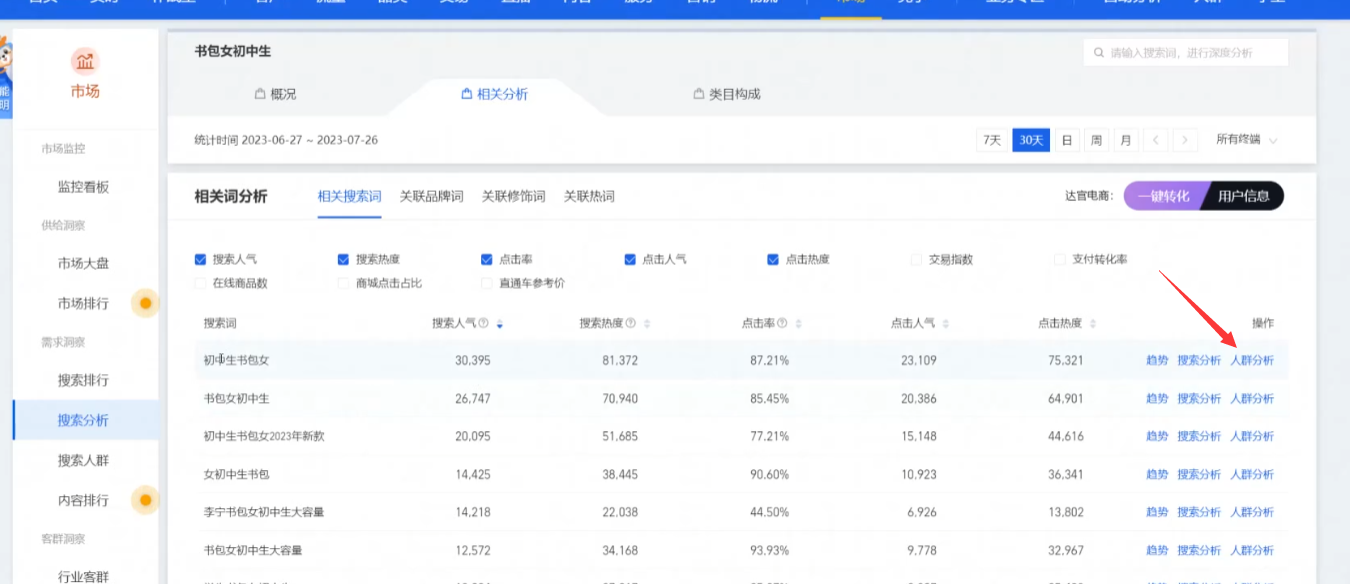The image size is (1350, 584).
Task: Open 人群分析 for 初中生书包女
Action: (x=1252, y=360)
